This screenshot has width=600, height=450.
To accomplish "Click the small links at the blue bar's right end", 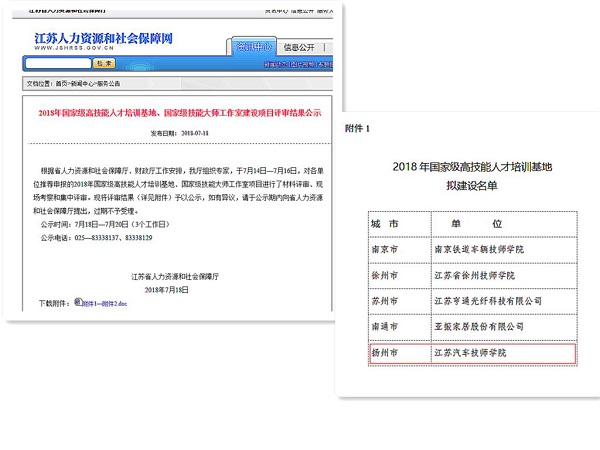I will pos(298,64).
